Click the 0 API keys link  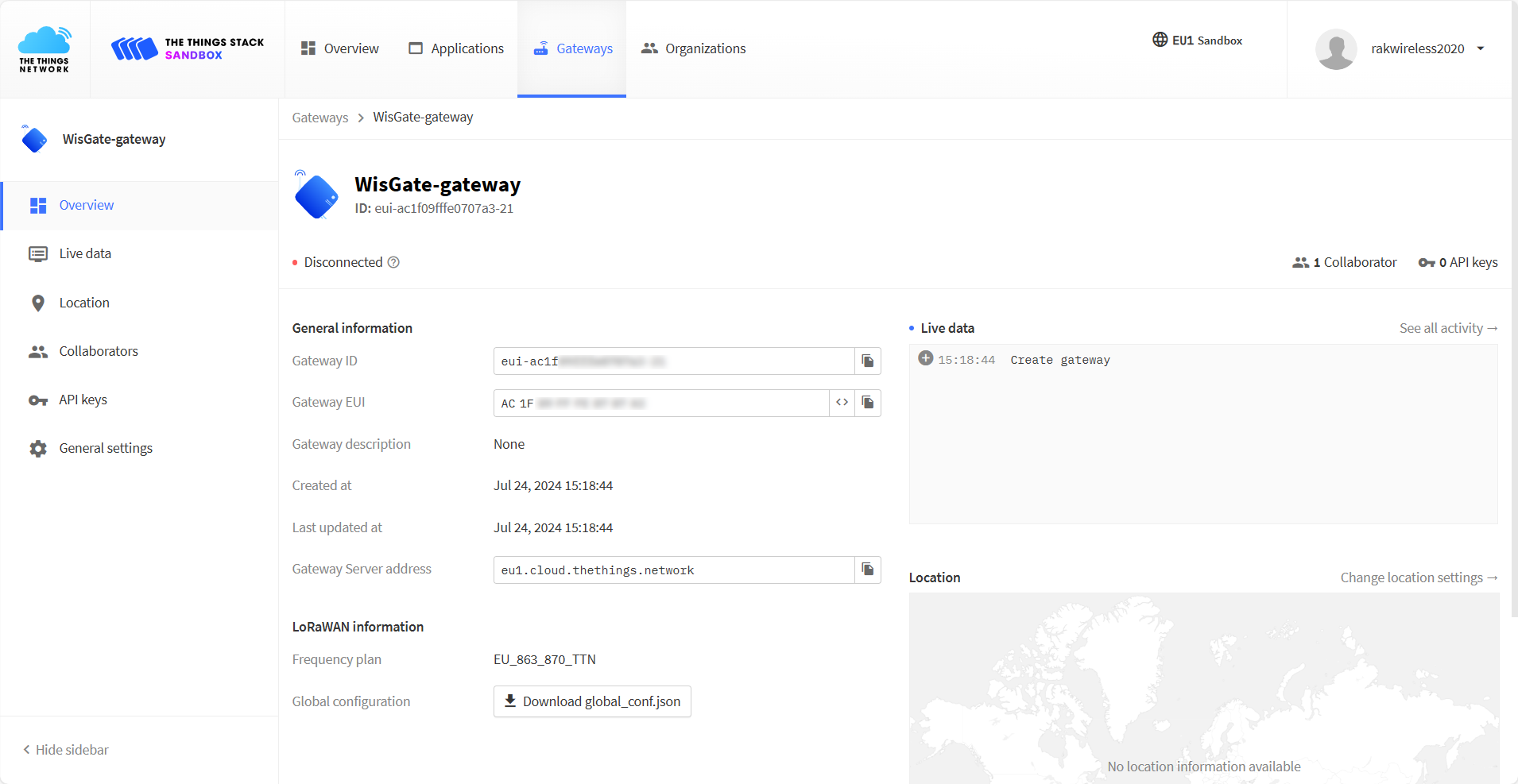[x=1458, y=262]
